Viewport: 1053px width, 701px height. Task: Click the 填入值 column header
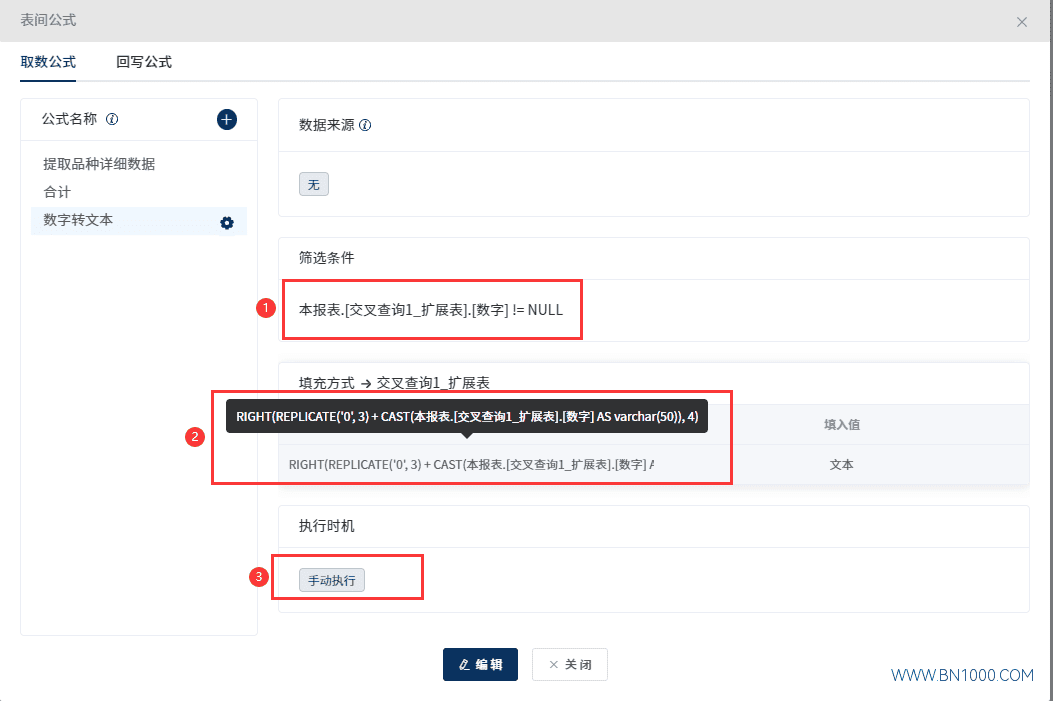click(841, 424)
